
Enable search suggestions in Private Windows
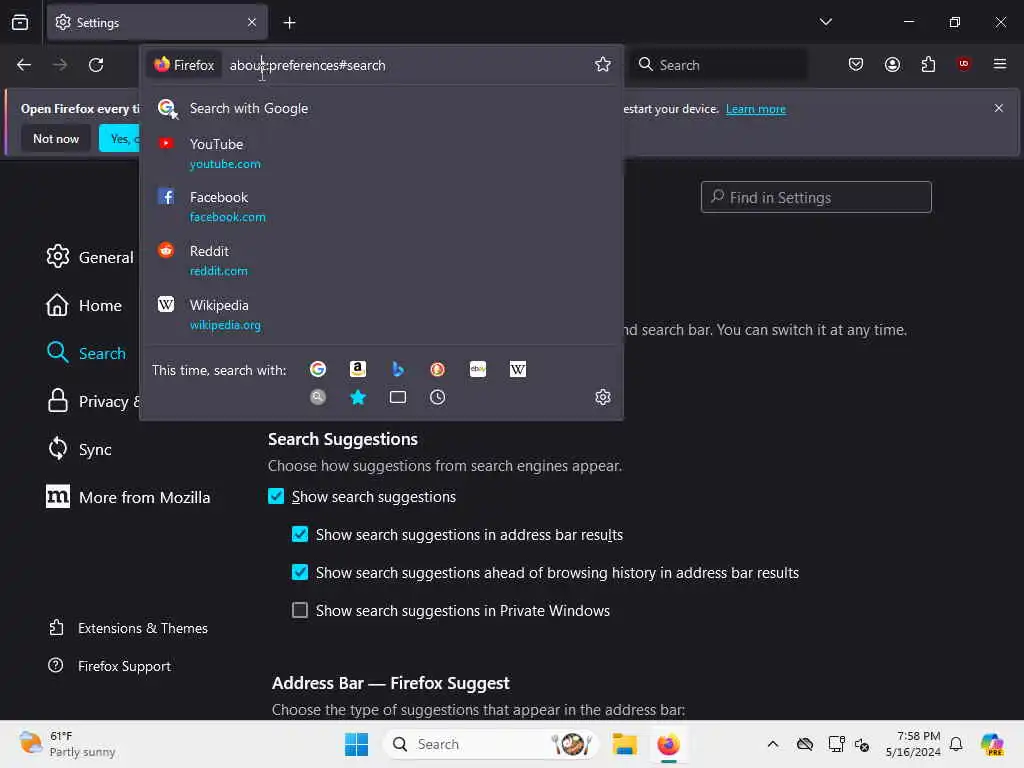pos(300,610)
